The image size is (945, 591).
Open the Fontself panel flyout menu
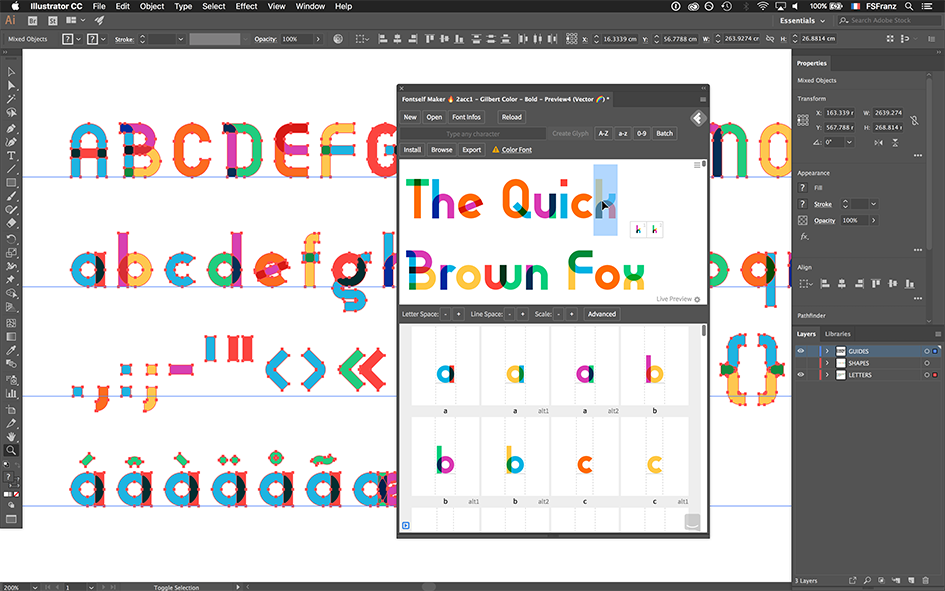click(x=703, y=99)
